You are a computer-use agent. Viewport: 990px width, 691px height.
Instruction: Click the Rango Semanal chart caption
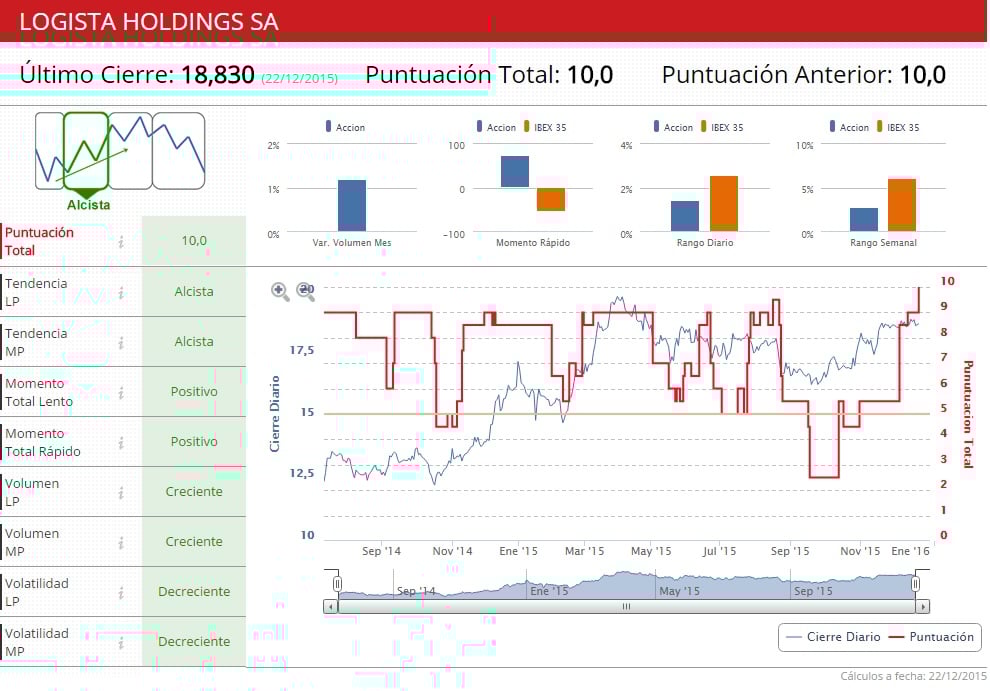tap(883, 243)
